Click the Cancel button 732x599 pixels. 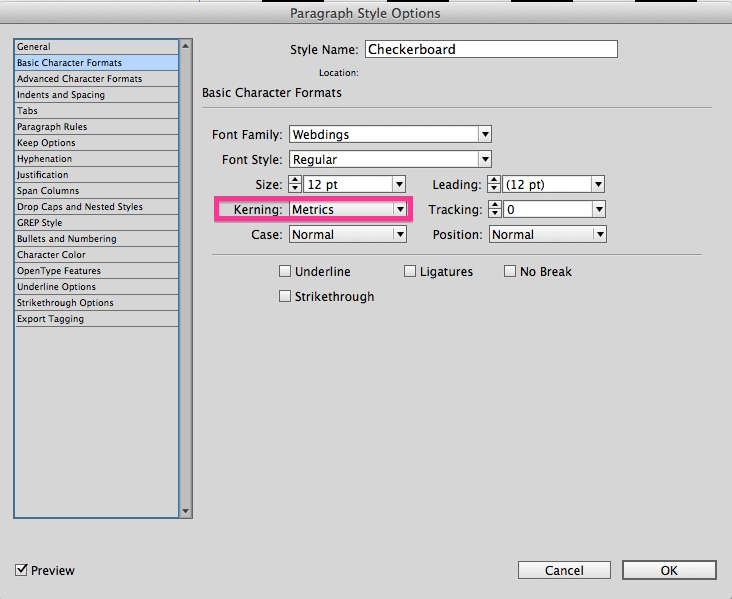[564, 570]
